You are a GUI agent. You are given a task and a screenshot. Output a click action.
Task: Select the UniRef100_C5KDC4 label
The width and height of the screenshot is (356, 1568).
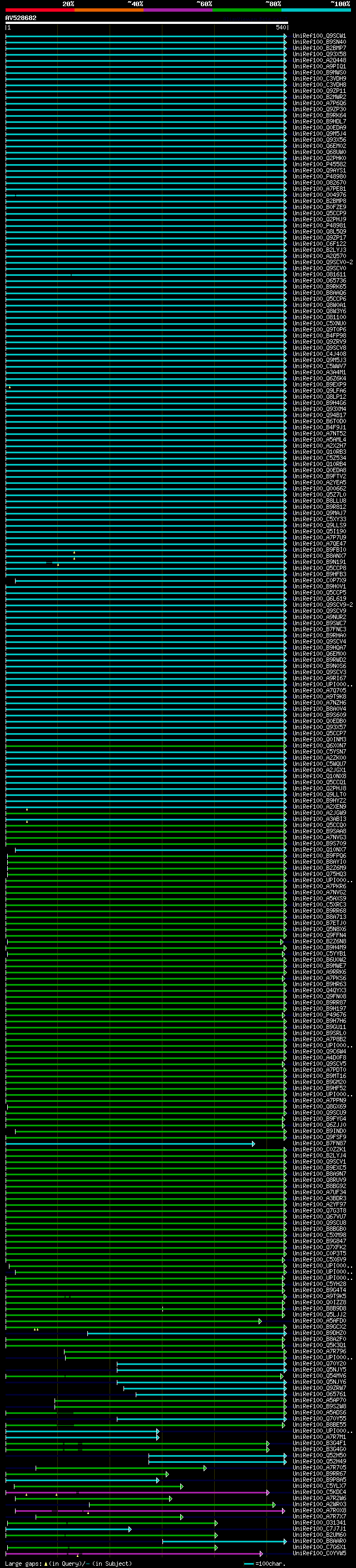click(x=319, y=1492)
